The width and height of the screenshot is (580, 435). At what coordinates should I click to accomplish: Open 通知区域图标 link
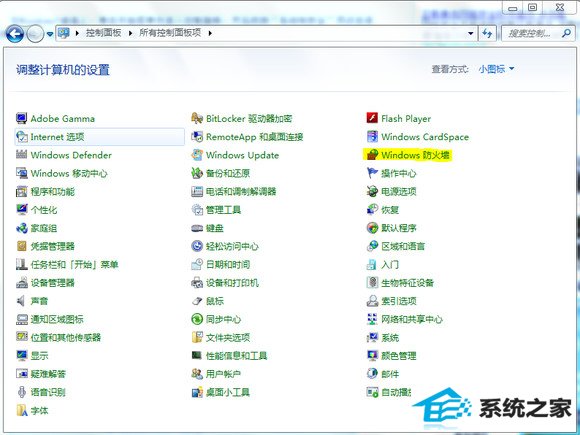point(57,319)
